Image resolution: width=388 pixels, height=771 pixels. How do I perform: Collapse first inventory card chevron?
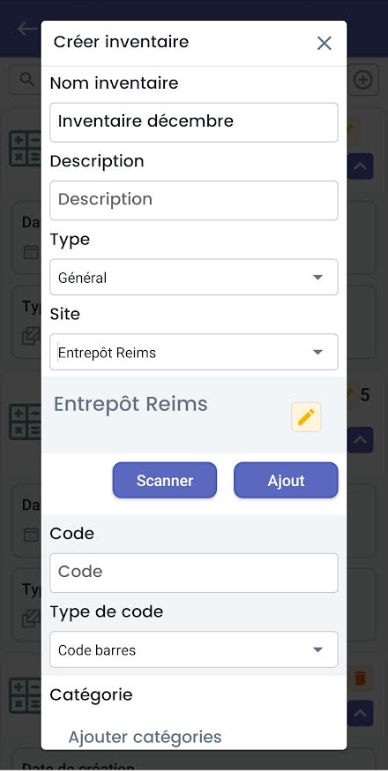[360, 166]
